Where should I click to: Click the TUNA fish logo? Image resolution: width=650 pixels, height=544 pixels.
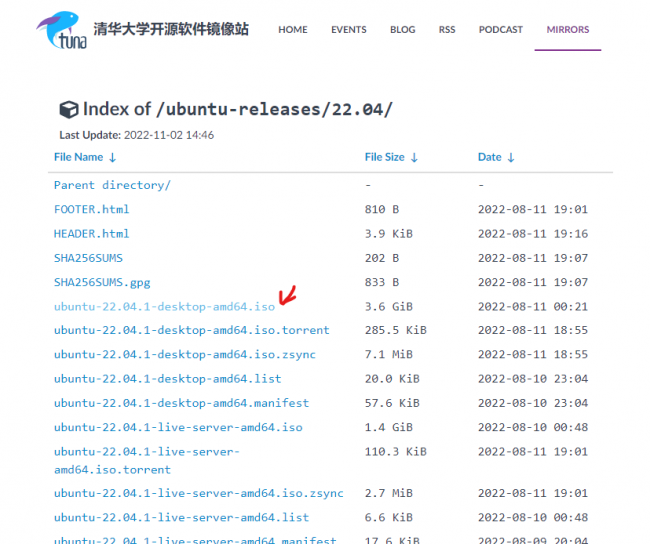pyautogui.click(x=62, y=30)
